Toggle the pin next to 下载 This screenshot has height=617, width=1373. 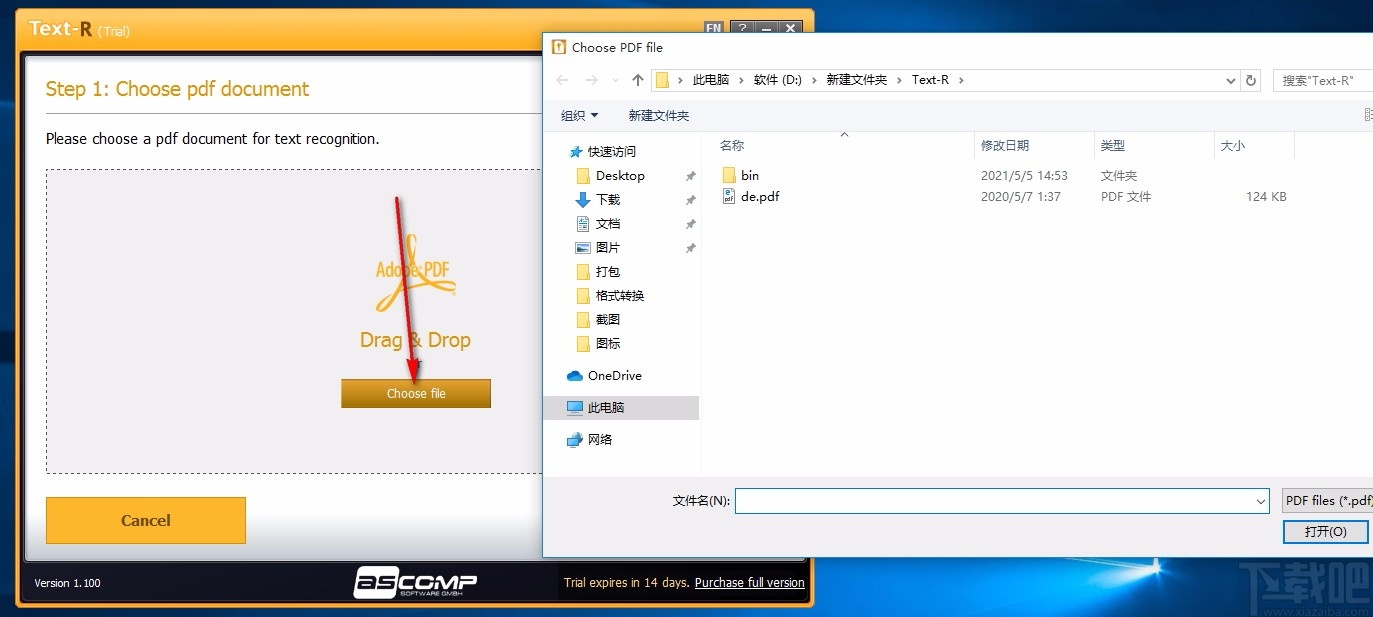[x=690, y=199]
